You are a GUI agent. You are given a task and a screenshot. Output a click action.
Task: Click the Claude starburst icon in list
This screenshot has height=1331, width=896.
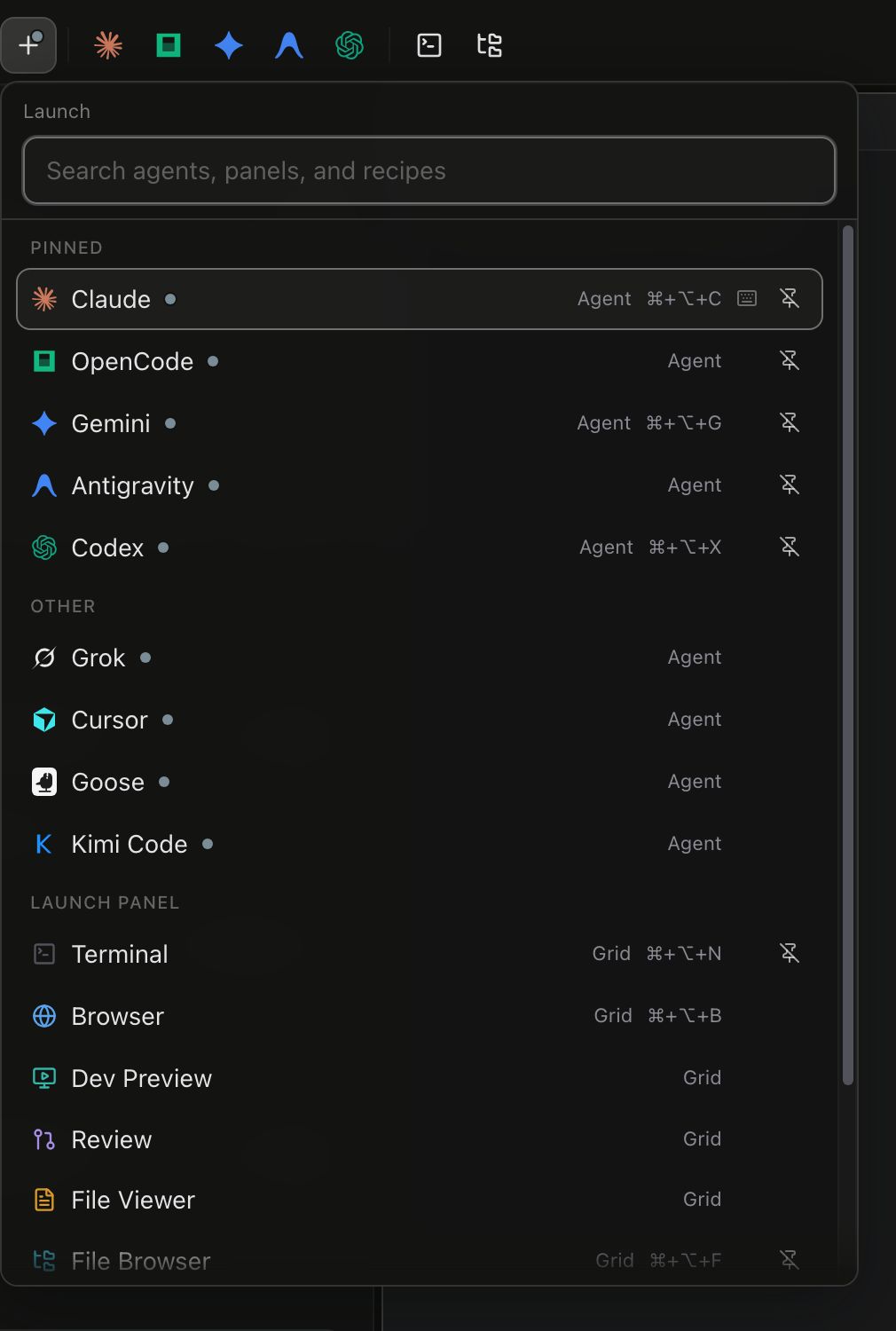click(44, 299)
